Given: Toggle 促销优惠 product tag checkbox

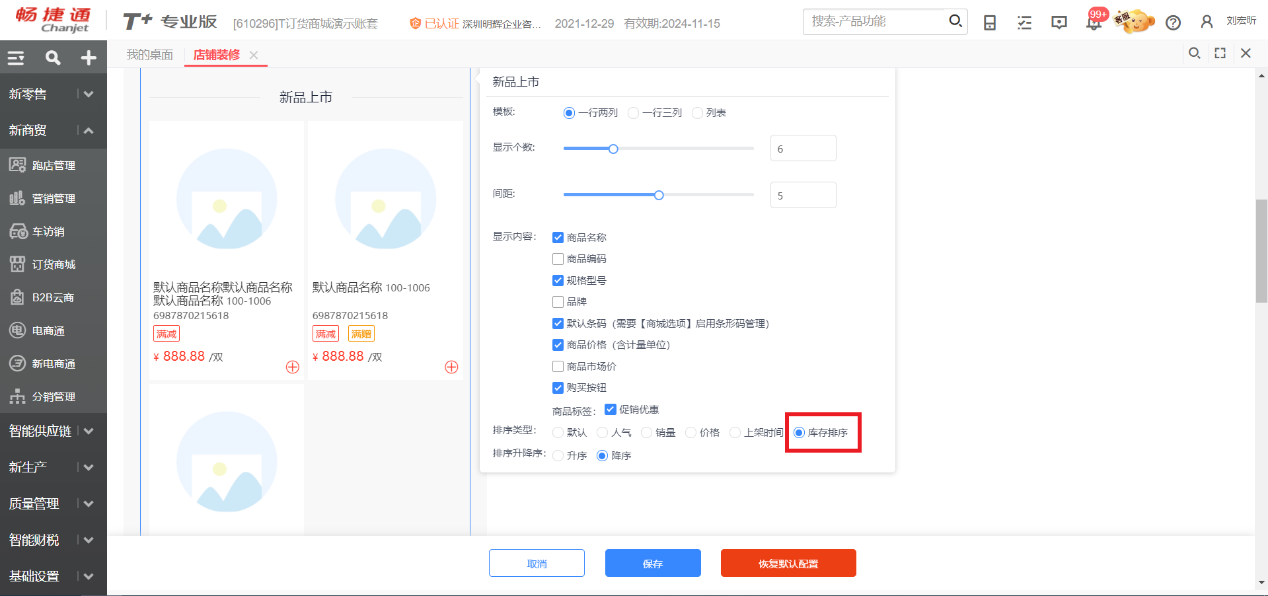Looking at the screenshot, I should 610,409.
